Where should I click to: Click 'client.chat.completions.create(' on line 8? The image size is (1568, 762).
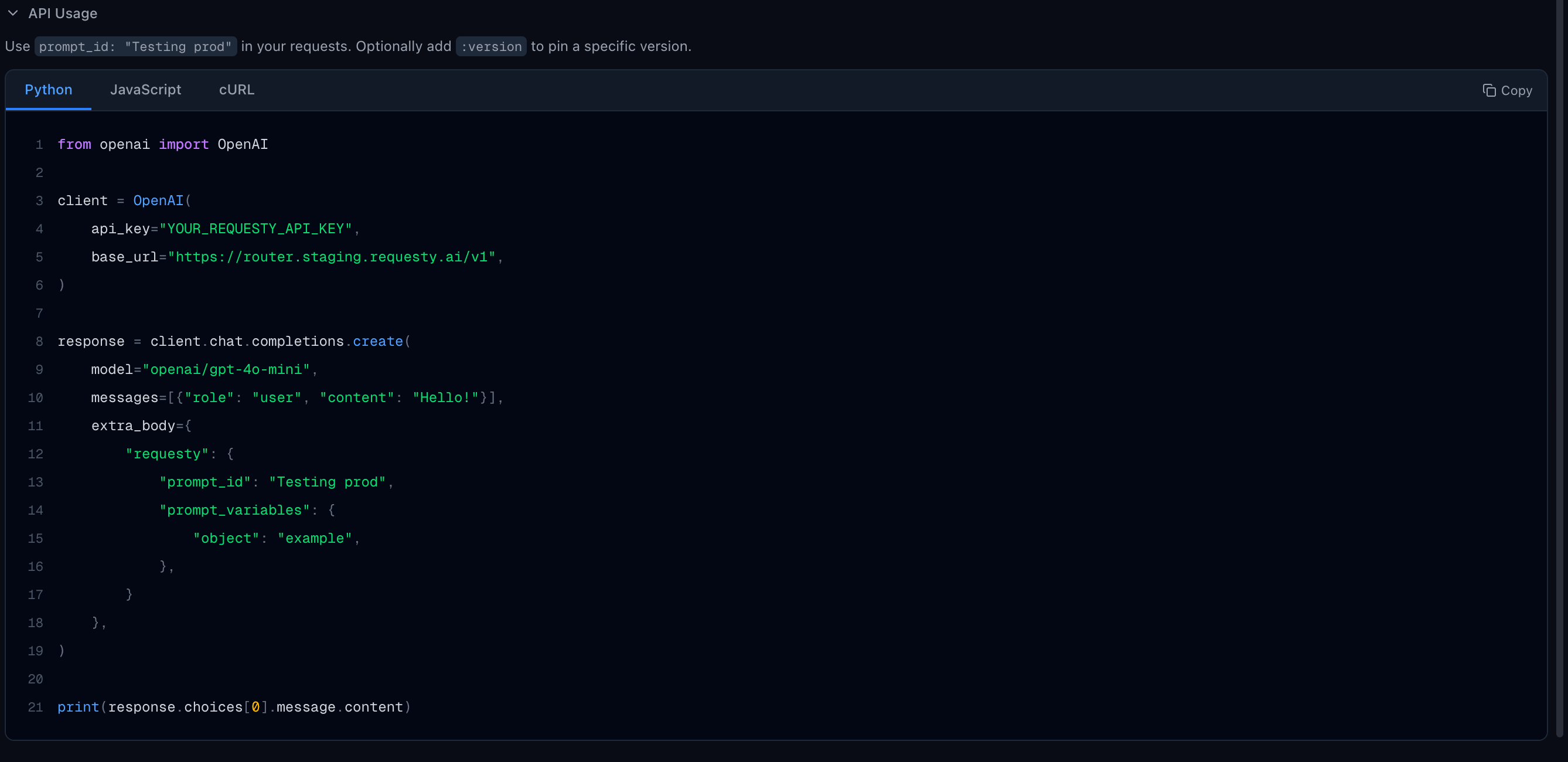click(280, 342)
